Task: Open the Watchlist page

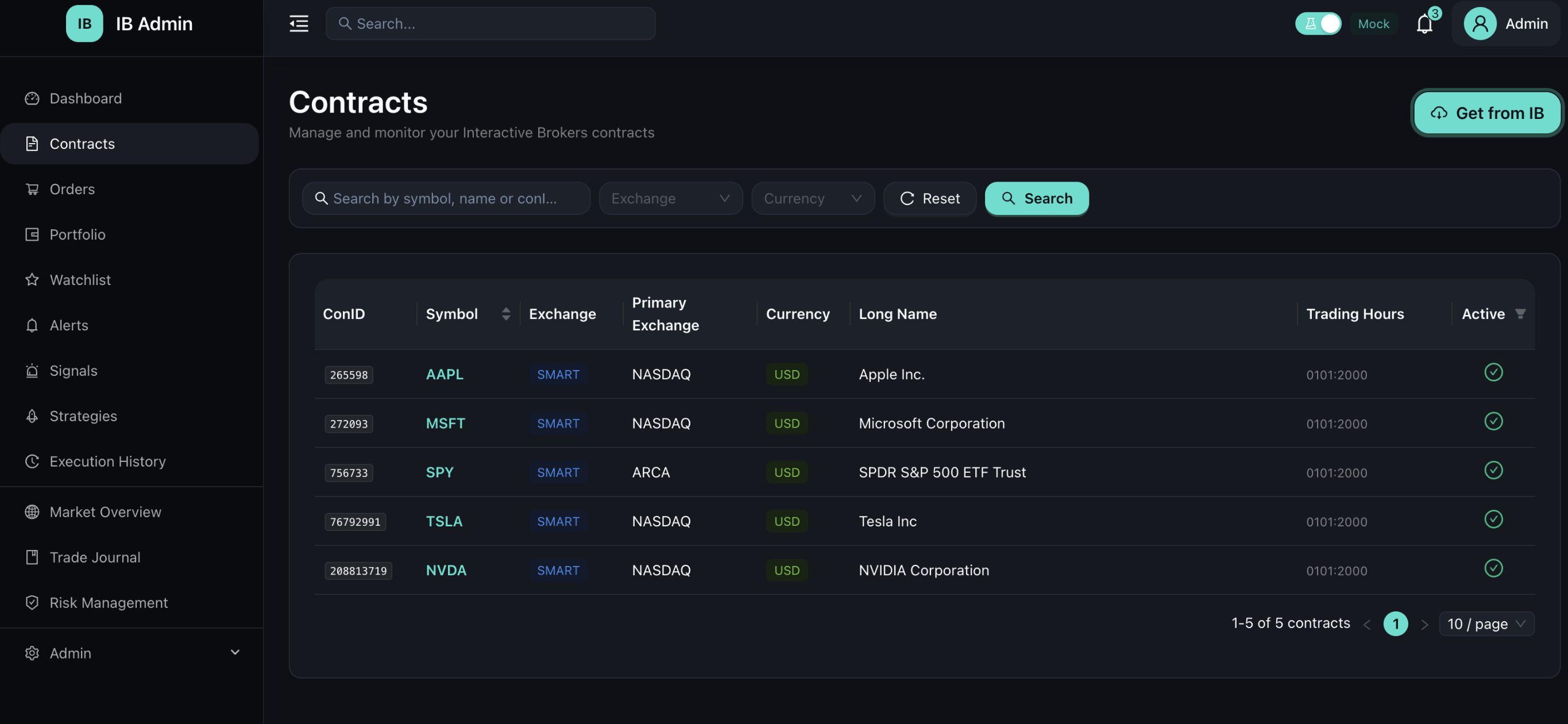Action: pos(129,279)
